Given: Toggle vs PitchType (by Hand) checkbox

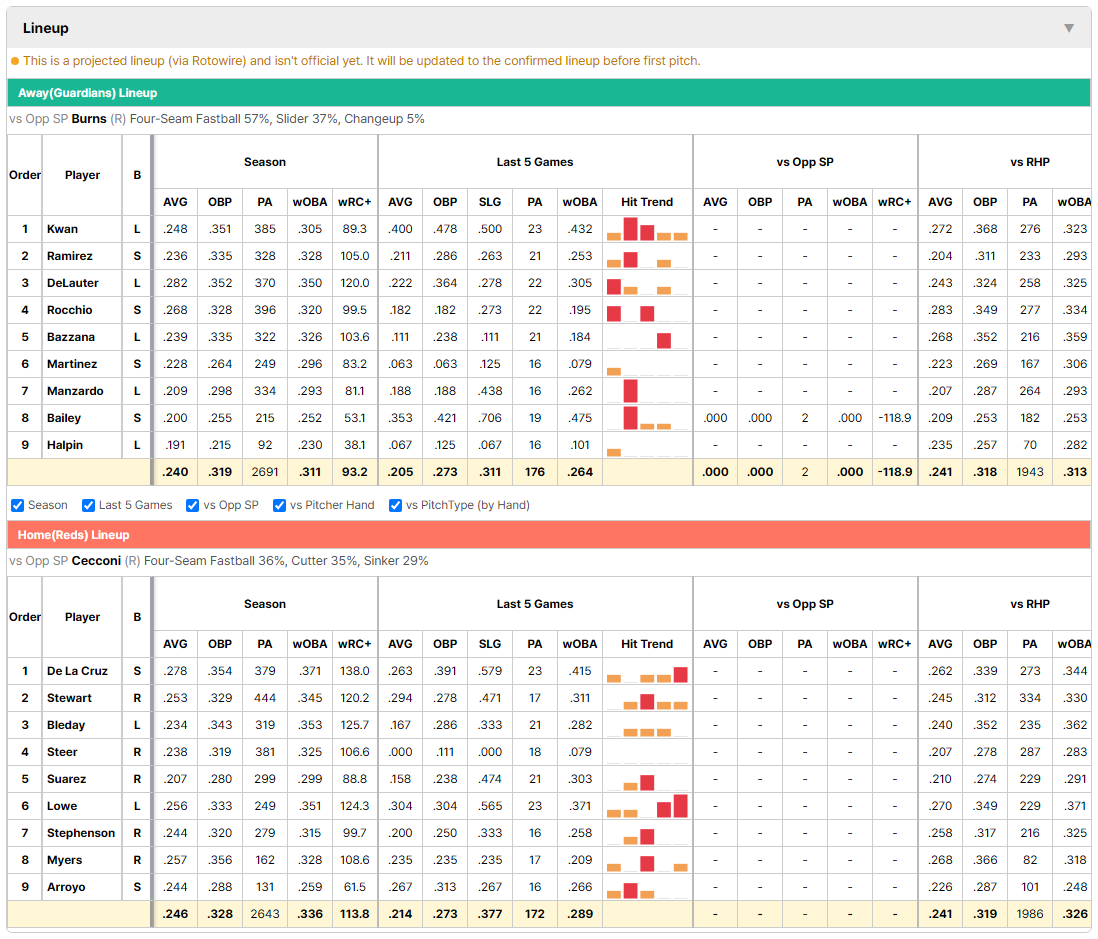Looking at the screenshot, I should pos(396,506).
